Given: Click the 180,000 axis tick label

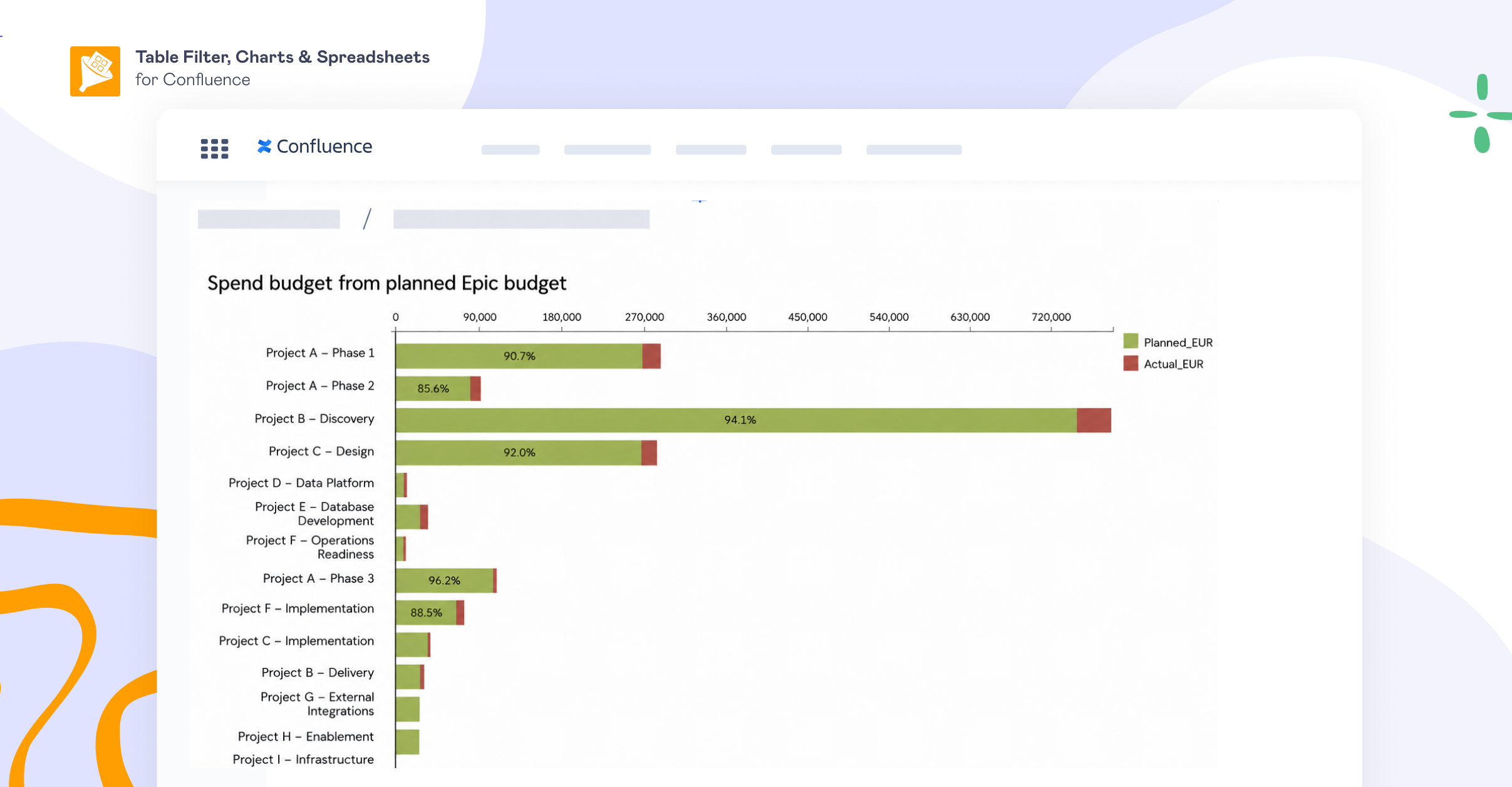Looking at the screenshot, I should click(x=562, y=317).
